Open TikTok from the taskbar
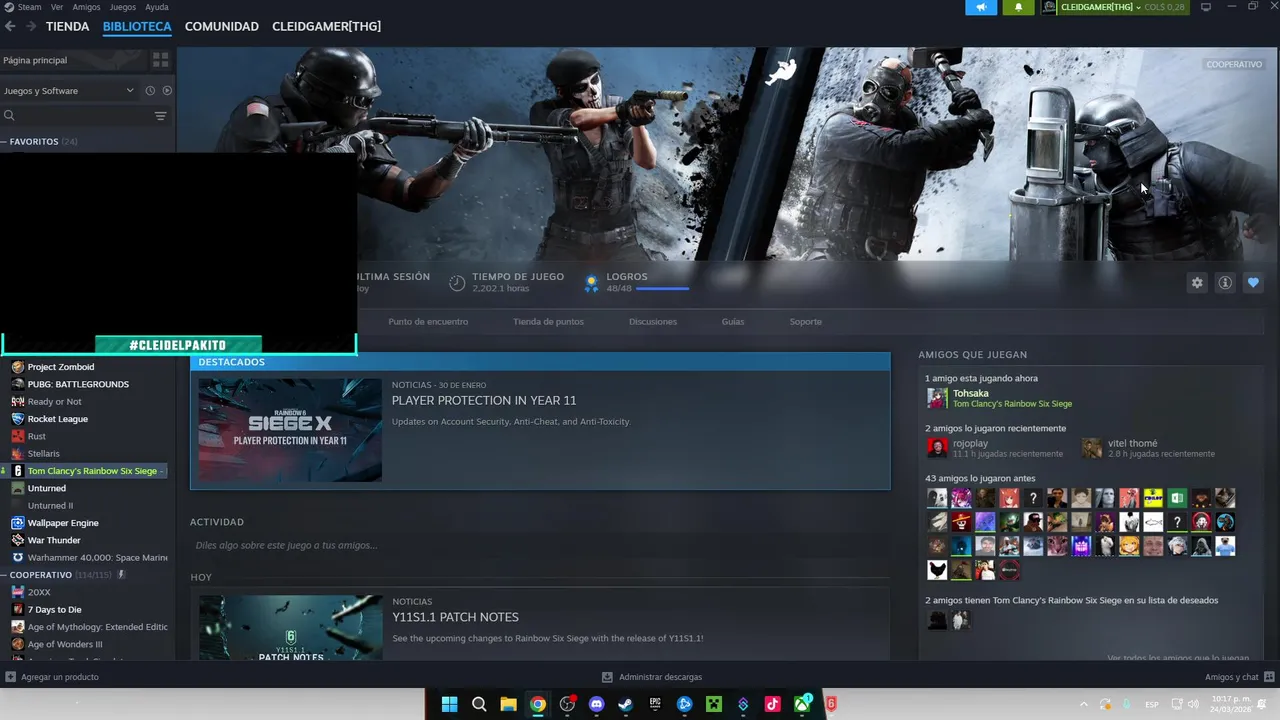Image resolution: width=1280 pixels, height=720 pixels. [772, 704]
